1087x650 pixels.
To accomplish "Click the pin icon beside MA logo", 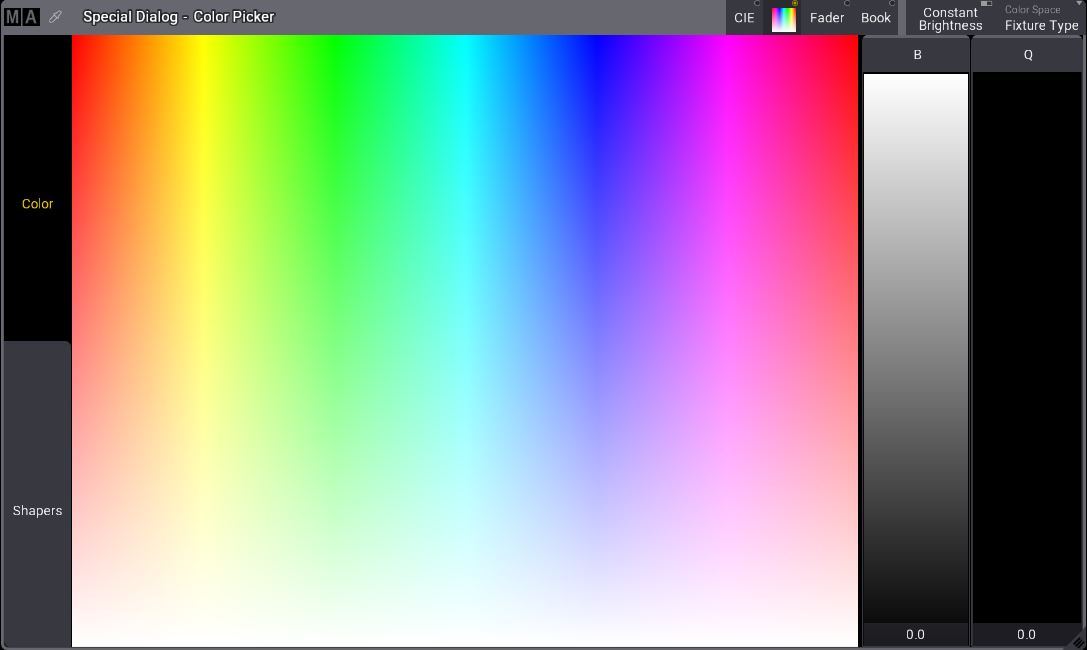I will (x=56, y=17).
